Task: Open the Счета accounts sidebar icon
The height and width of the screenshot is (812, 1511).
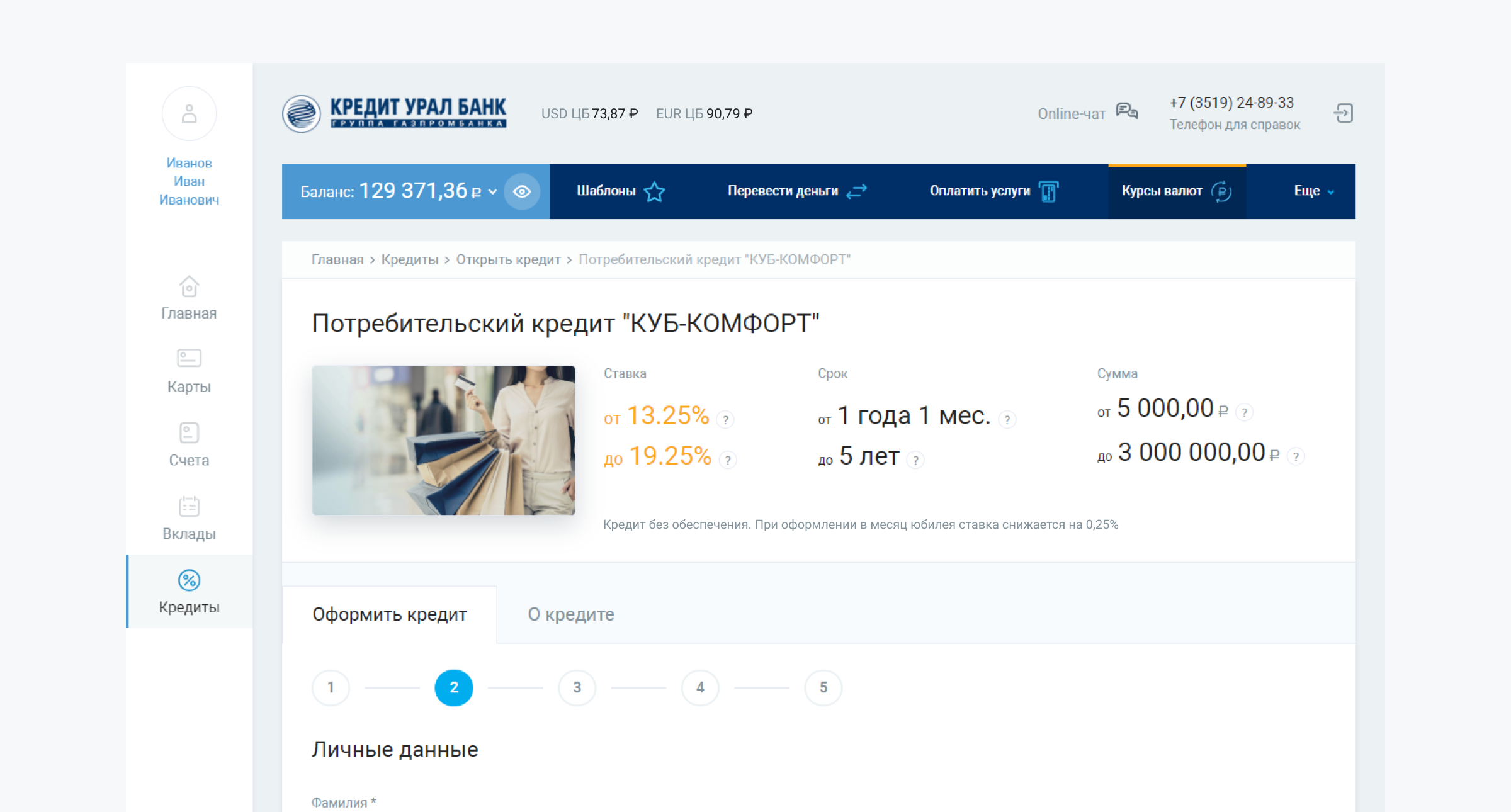Action: coord(189,432)
